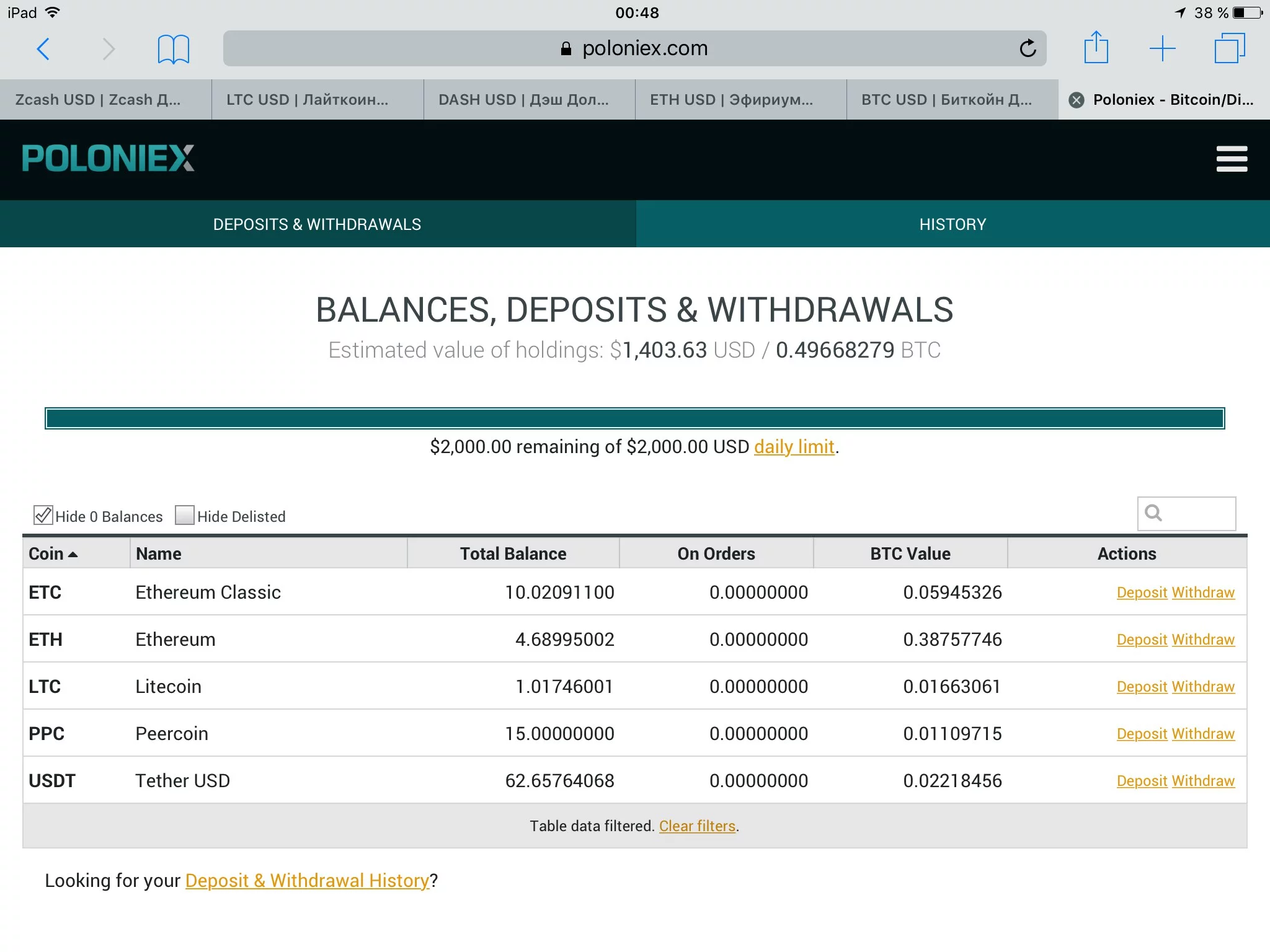Open the Safari bookmarks book icon
The image size is (1270, 952).
[173, 49]
